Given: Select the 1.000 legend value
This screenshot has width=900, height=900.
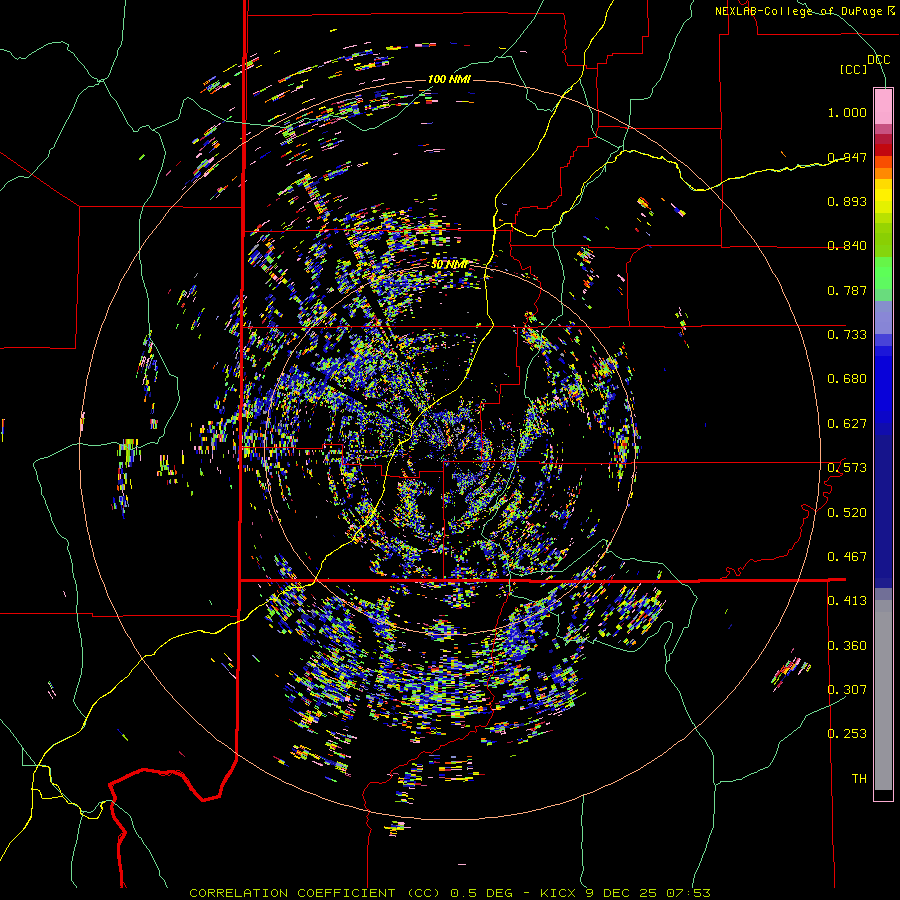Looking at the screenshot, I should 847,112.
